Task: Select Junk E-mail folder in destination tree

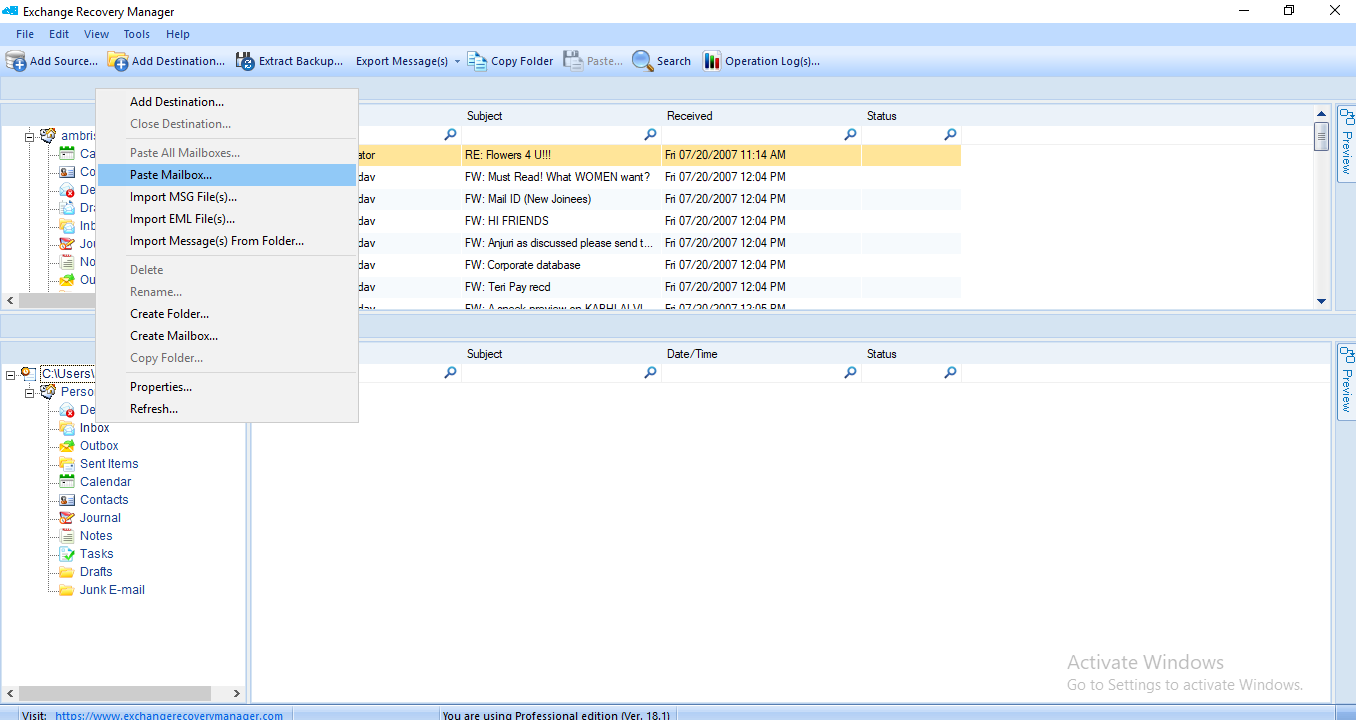Action: 112,590
